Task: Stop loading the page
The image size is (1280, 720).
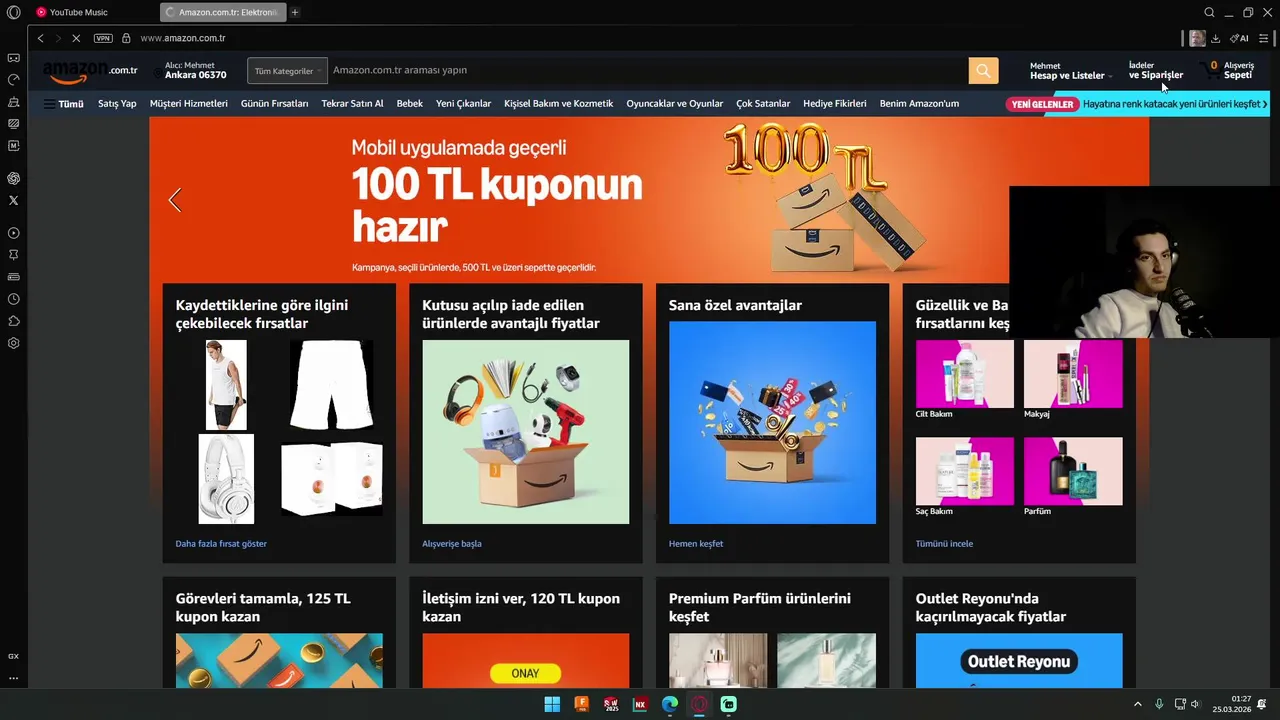Action: [x=77, y=38]
